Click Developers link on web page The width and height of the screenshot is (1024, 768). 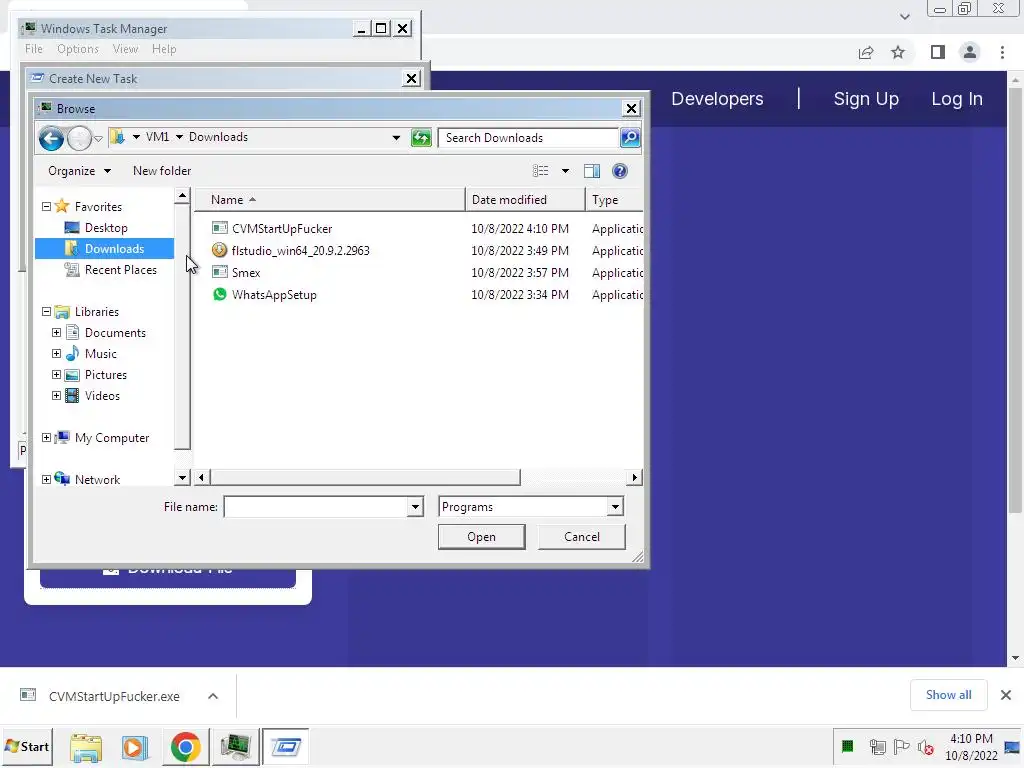pyautogui.click(x=717, y=99)
